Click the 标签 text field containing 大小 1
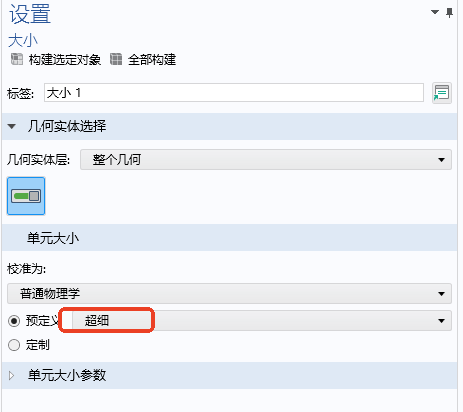The image size is (463, 412). coord(234,93)
